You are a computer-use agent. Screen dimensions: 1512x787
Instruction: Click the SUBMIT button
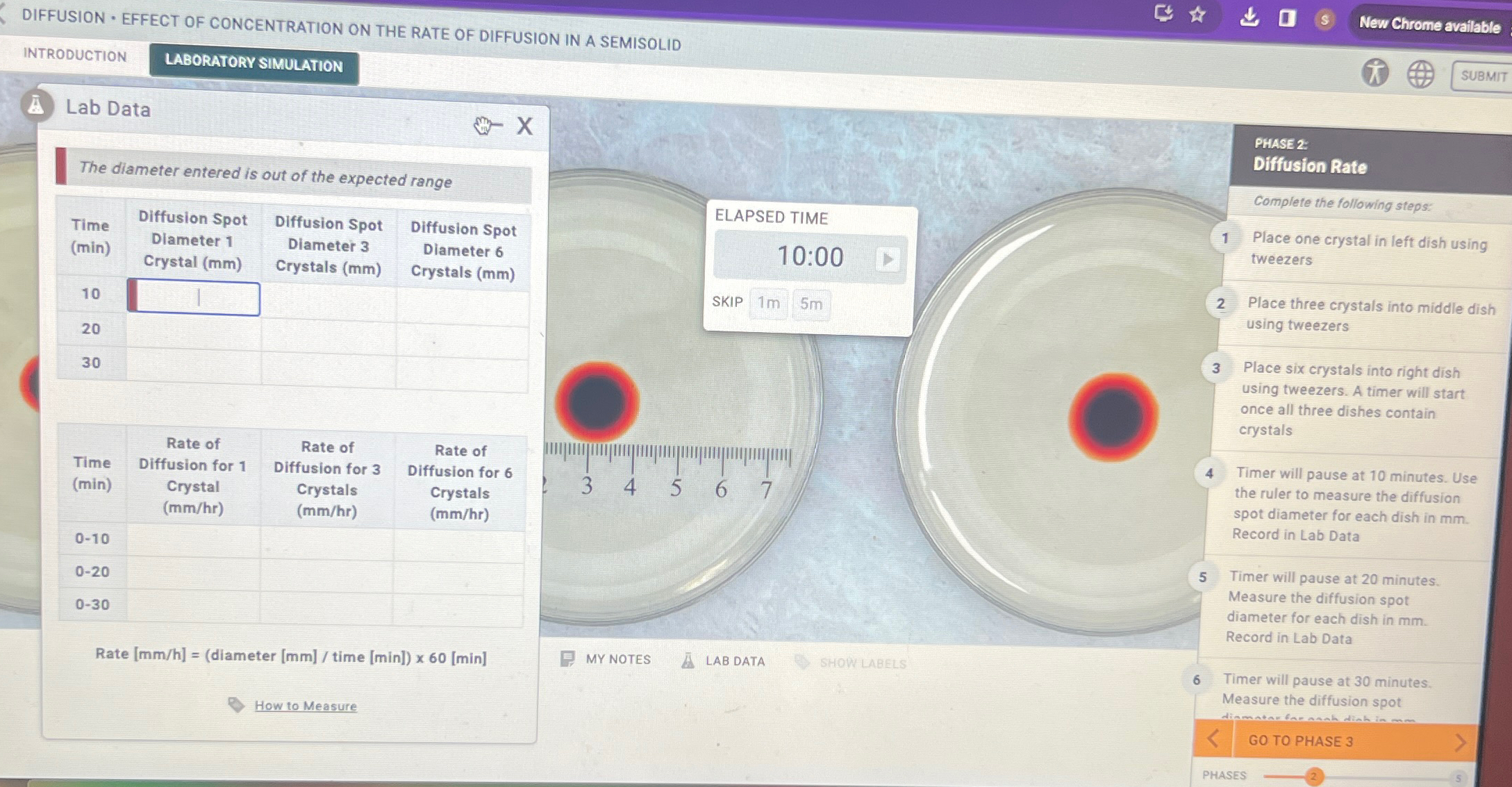coord(1482,76)
